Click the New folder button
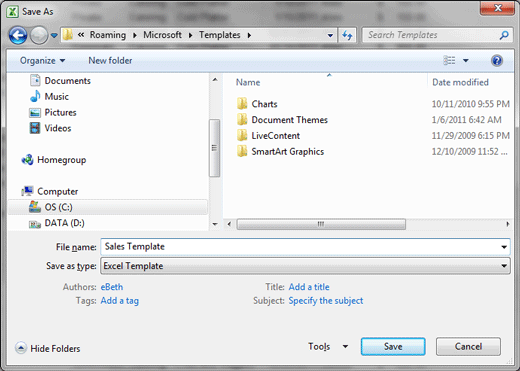Image resolution: width=520 pixels, height=371 pixels. pyautogui.click(x=110, y=61)
